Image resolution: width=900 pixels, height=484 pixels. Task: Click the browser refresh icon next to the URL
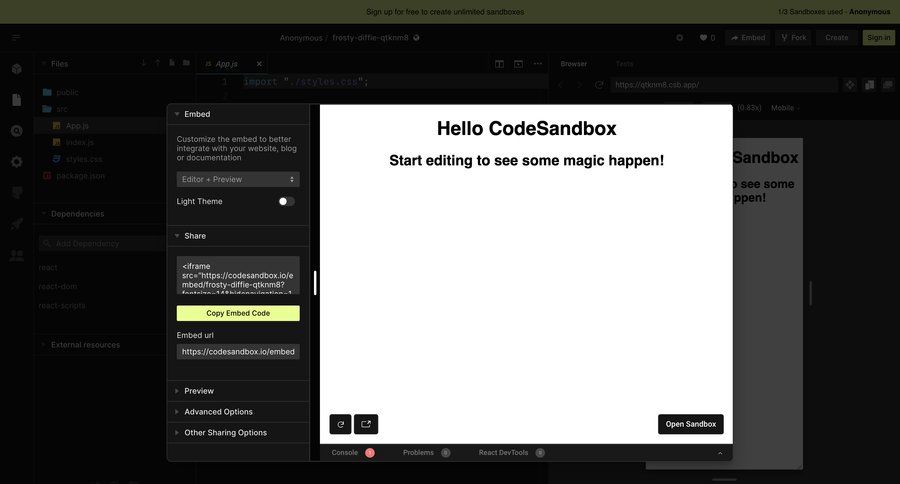click(599, 85)
